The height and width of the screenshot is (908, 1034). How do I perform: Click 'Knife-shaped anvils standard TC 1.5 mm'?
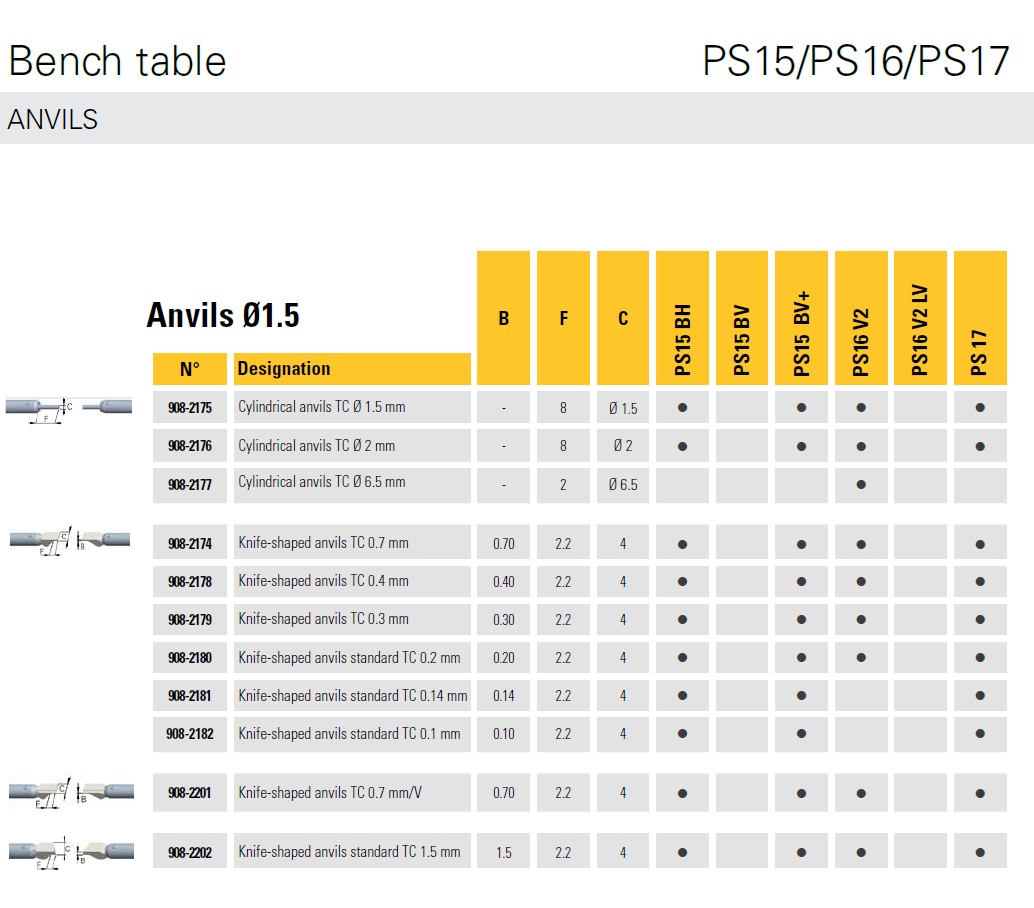350,852
